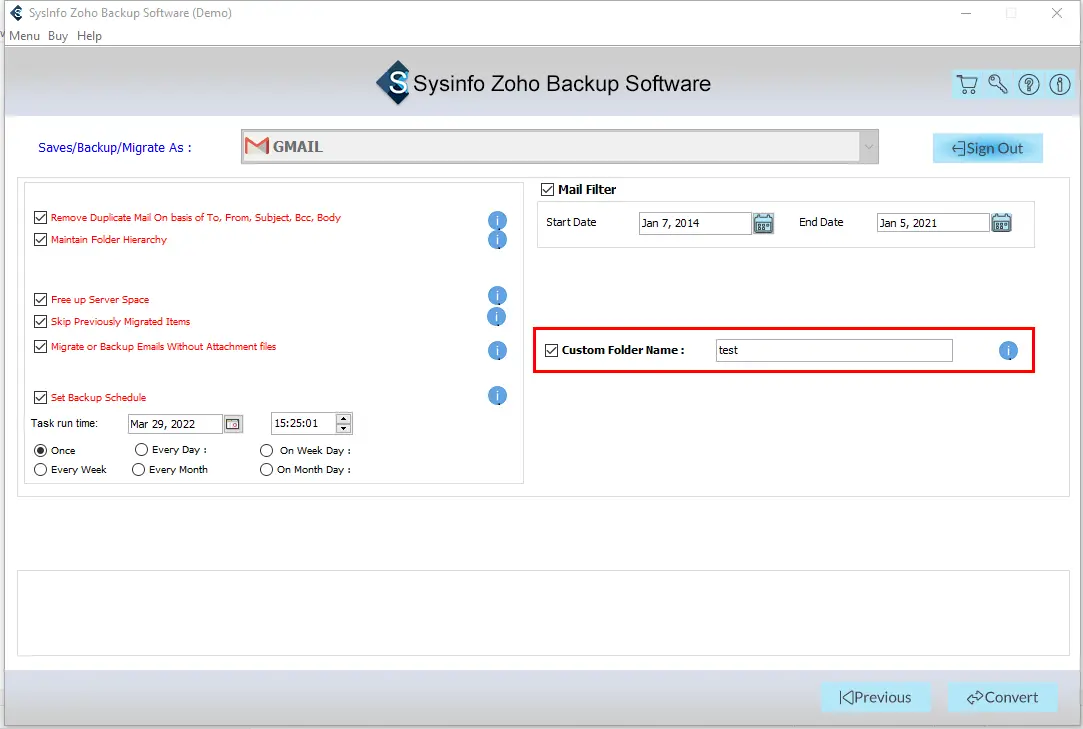Disable the Mail Filter checkbox

pyautogui.click(x=548, y=189)
